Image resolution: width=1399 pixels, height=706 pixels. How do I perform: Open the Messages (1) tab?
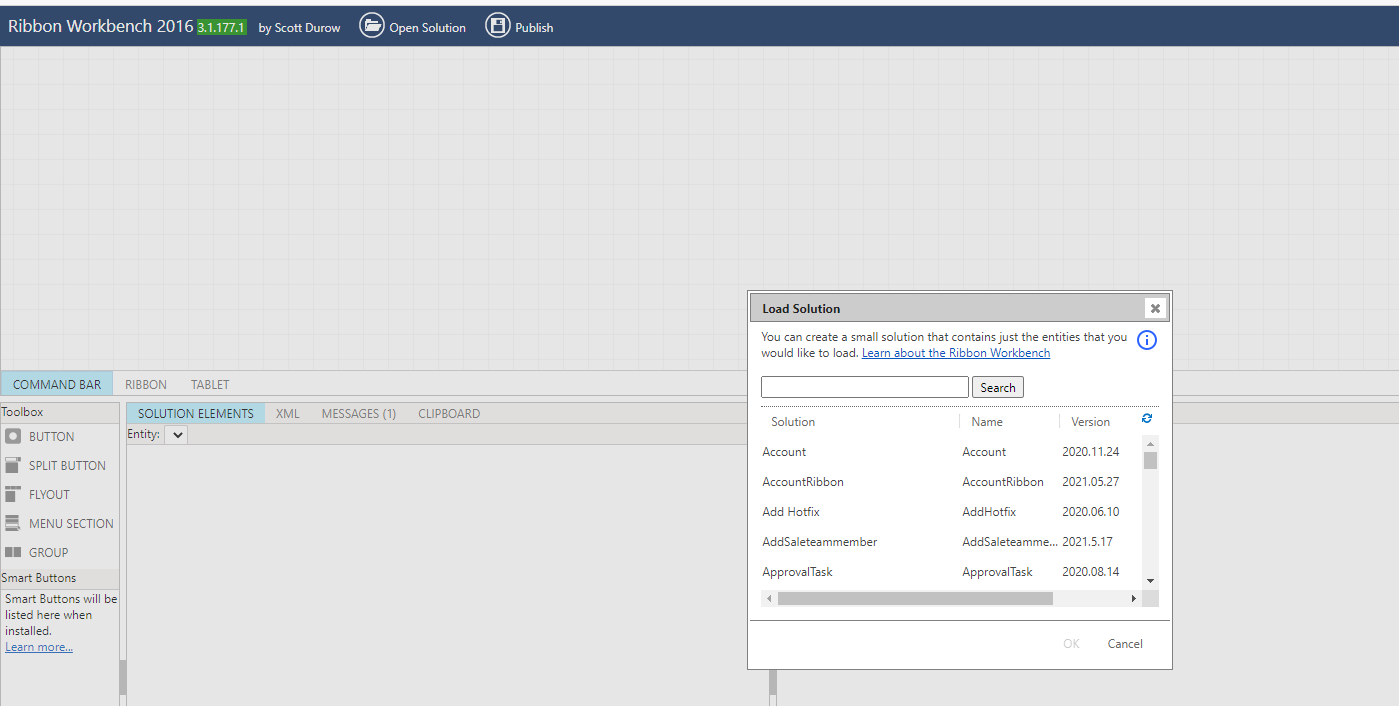coord(359,413)
